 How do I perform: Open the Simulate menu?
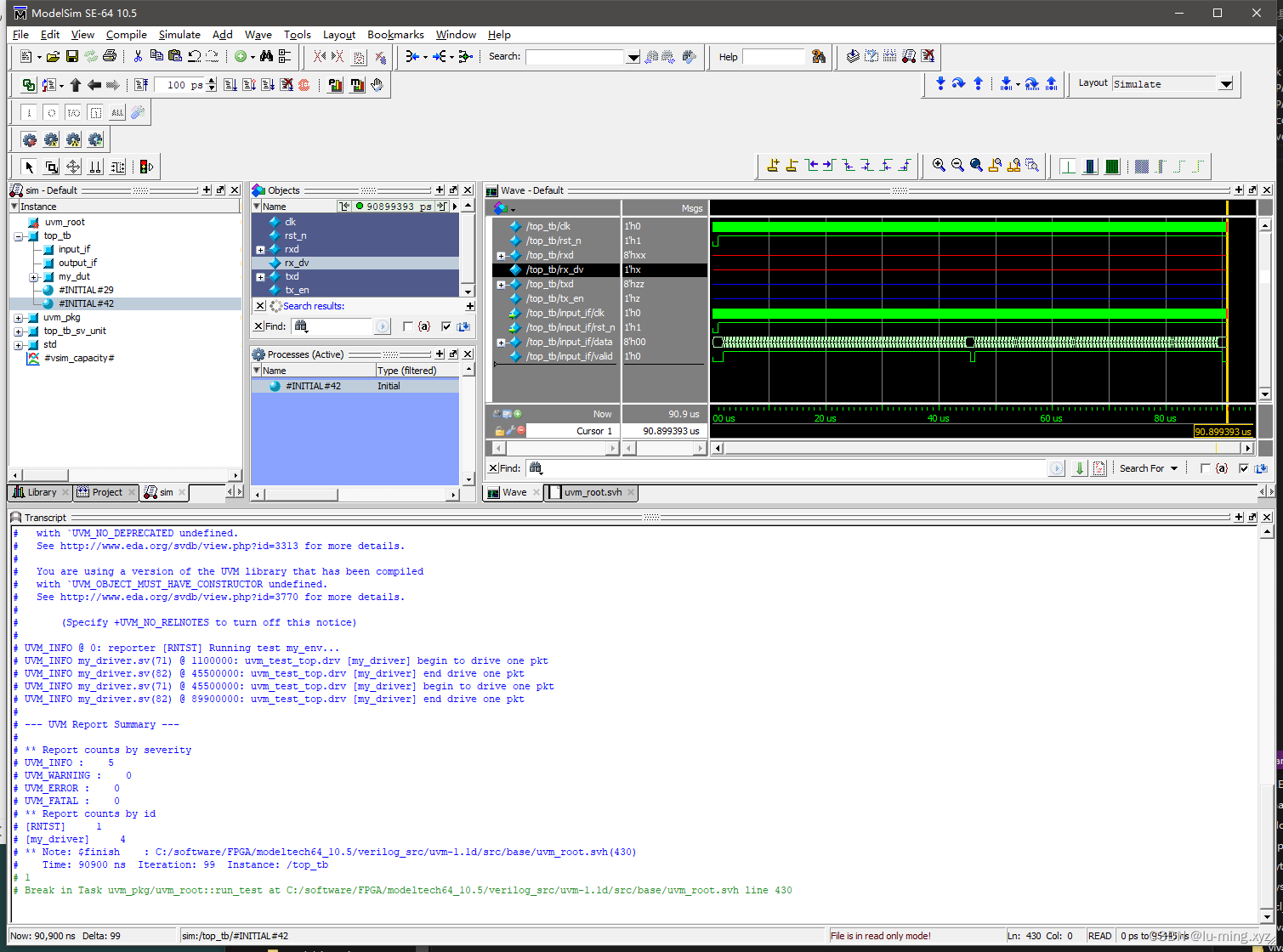179,35
